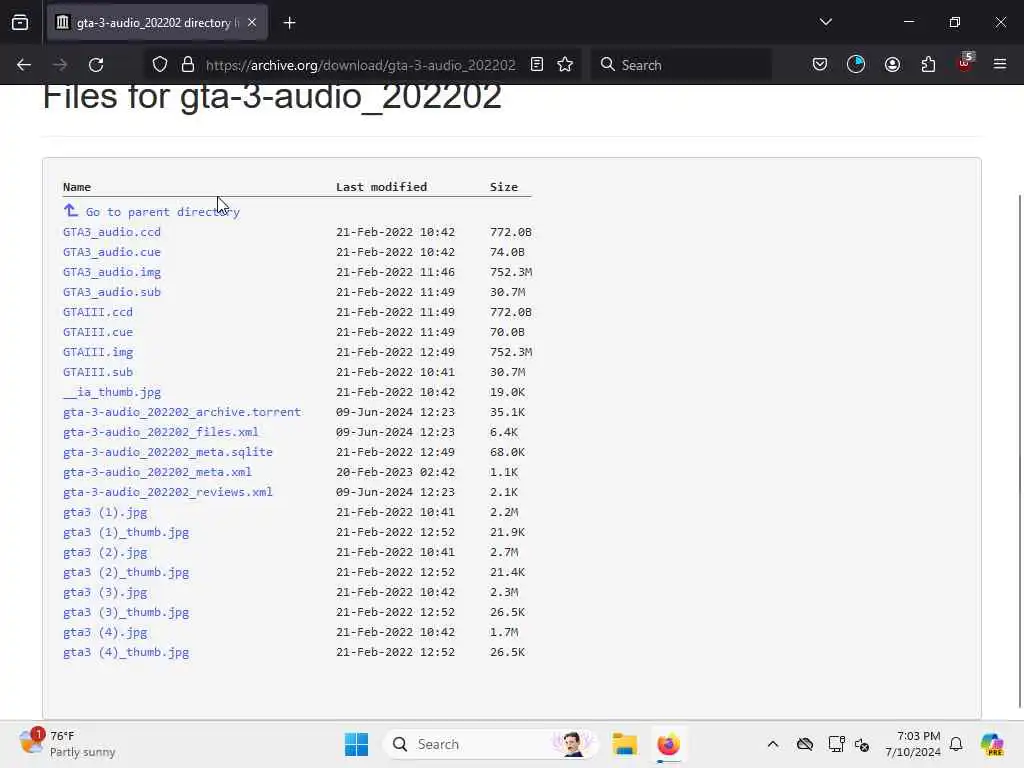Open the Firefox View icon
This screenshot has height=768, width=1024.
20,23
